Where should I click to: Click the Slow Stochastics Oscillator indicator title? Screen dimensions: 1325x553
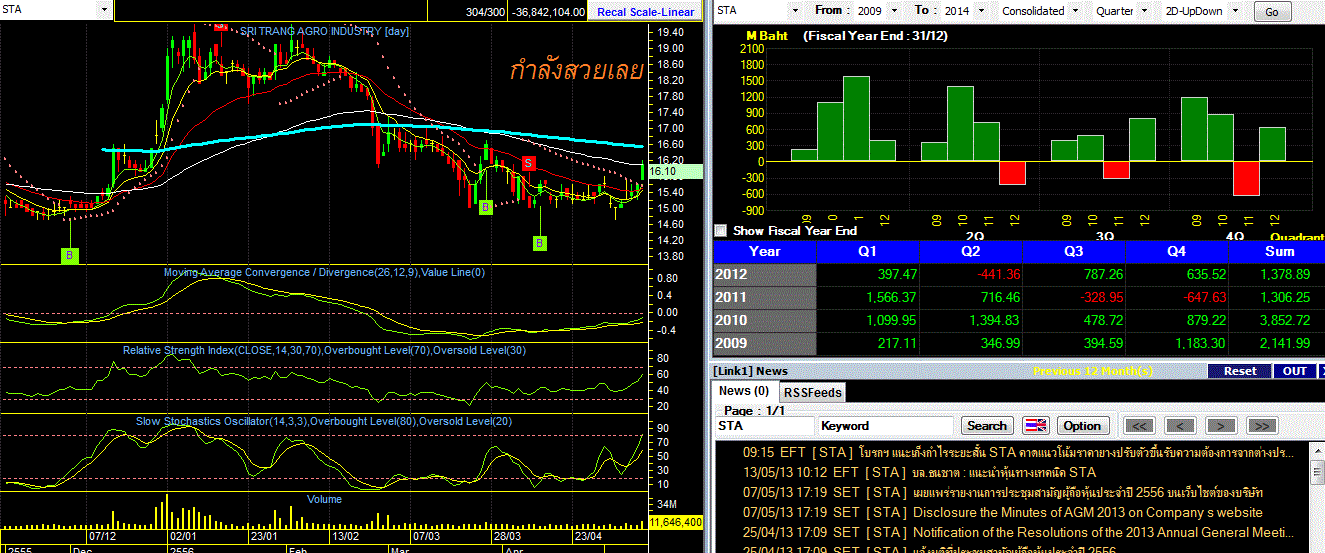point(324,421)
